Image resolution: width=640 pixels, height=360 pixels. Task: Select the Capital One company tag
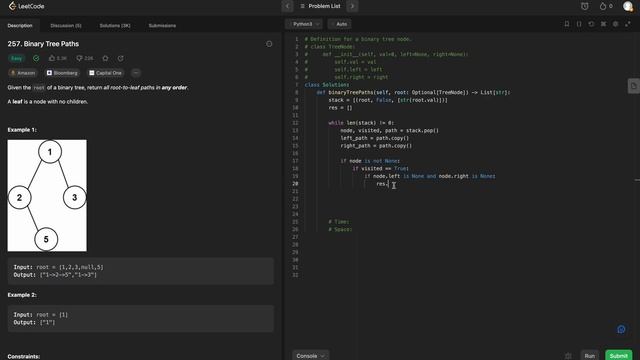pos(105,73)
